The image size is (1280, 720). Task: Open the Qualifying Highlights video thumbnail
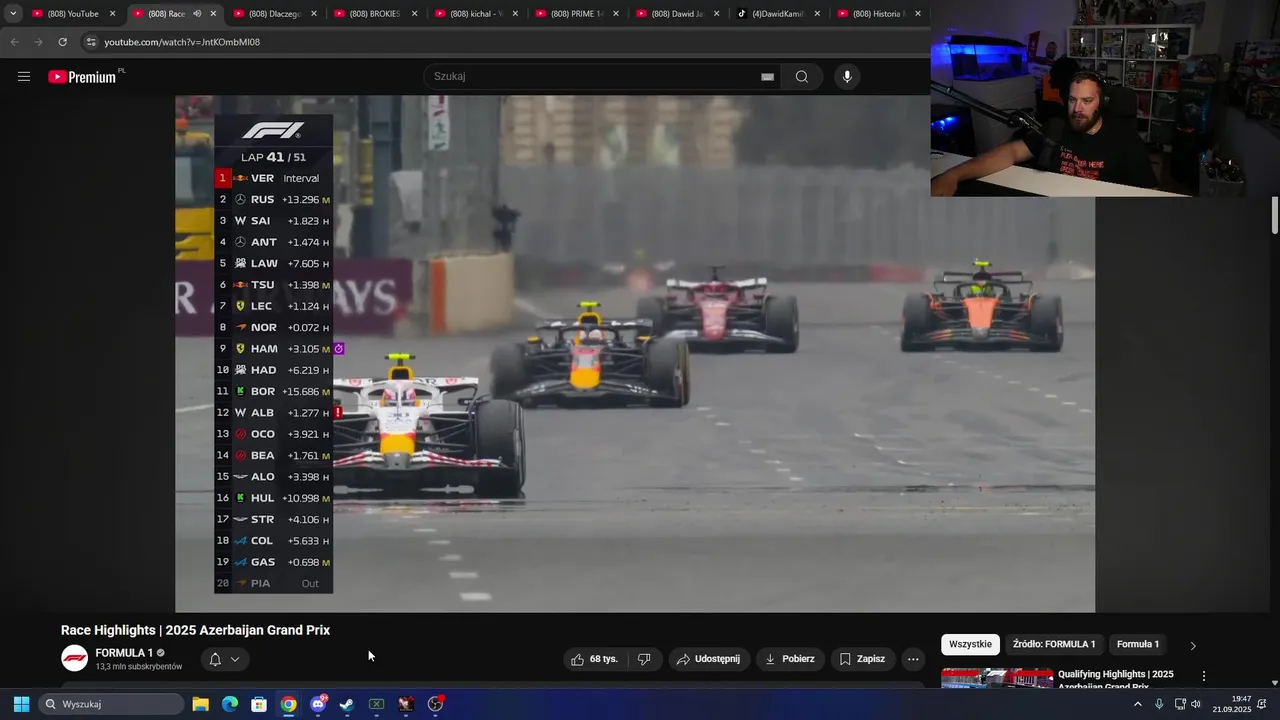click(x=996, y=678)
